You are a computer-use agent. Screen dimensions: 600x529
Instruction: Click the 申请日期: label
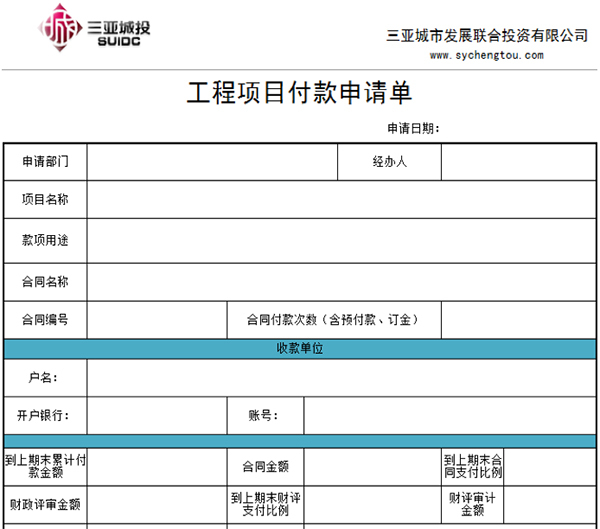coord(413,128)
